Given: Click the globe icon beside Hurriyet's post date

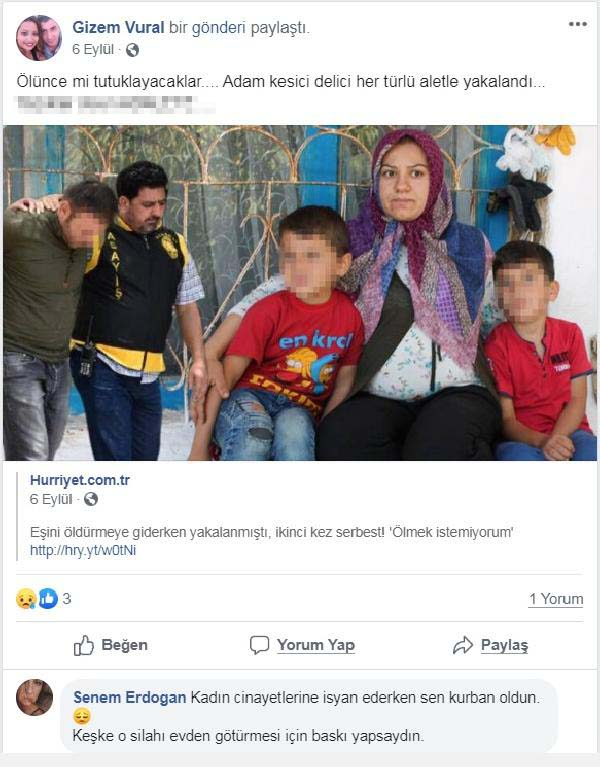Looking at the screenshot, I should (91, 499).
